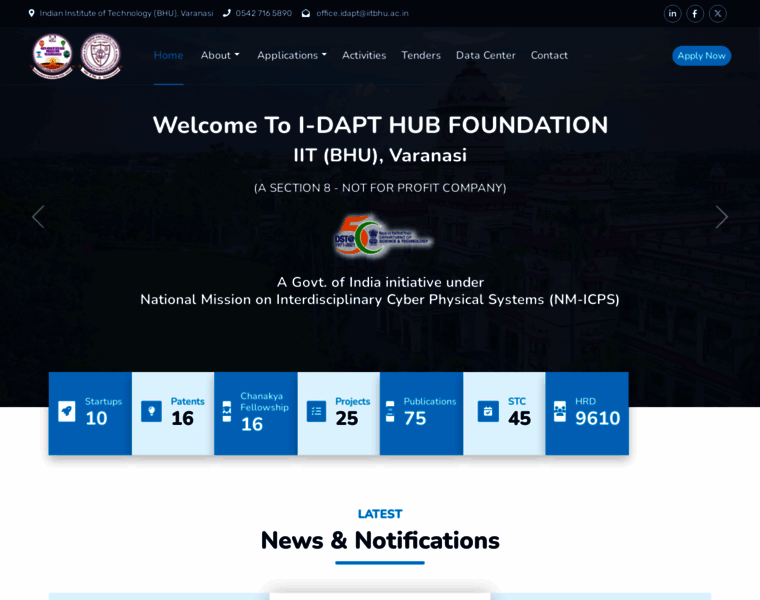Click the people icon in HRD card
This screenshot has height=600, width=760.
(x=560, y=411)
